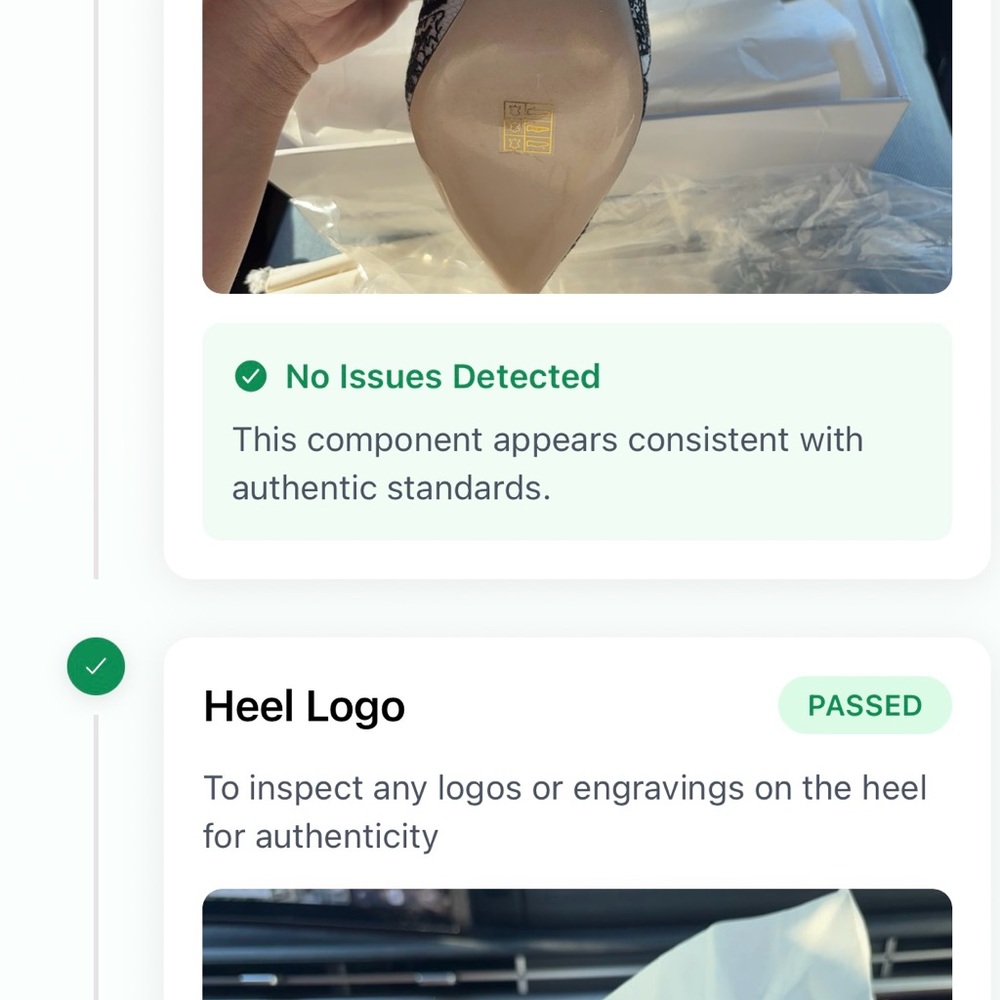Click the green timeline checkmark for Heel Logo
Screen dimensions: 1000x1000
[96, 666]
